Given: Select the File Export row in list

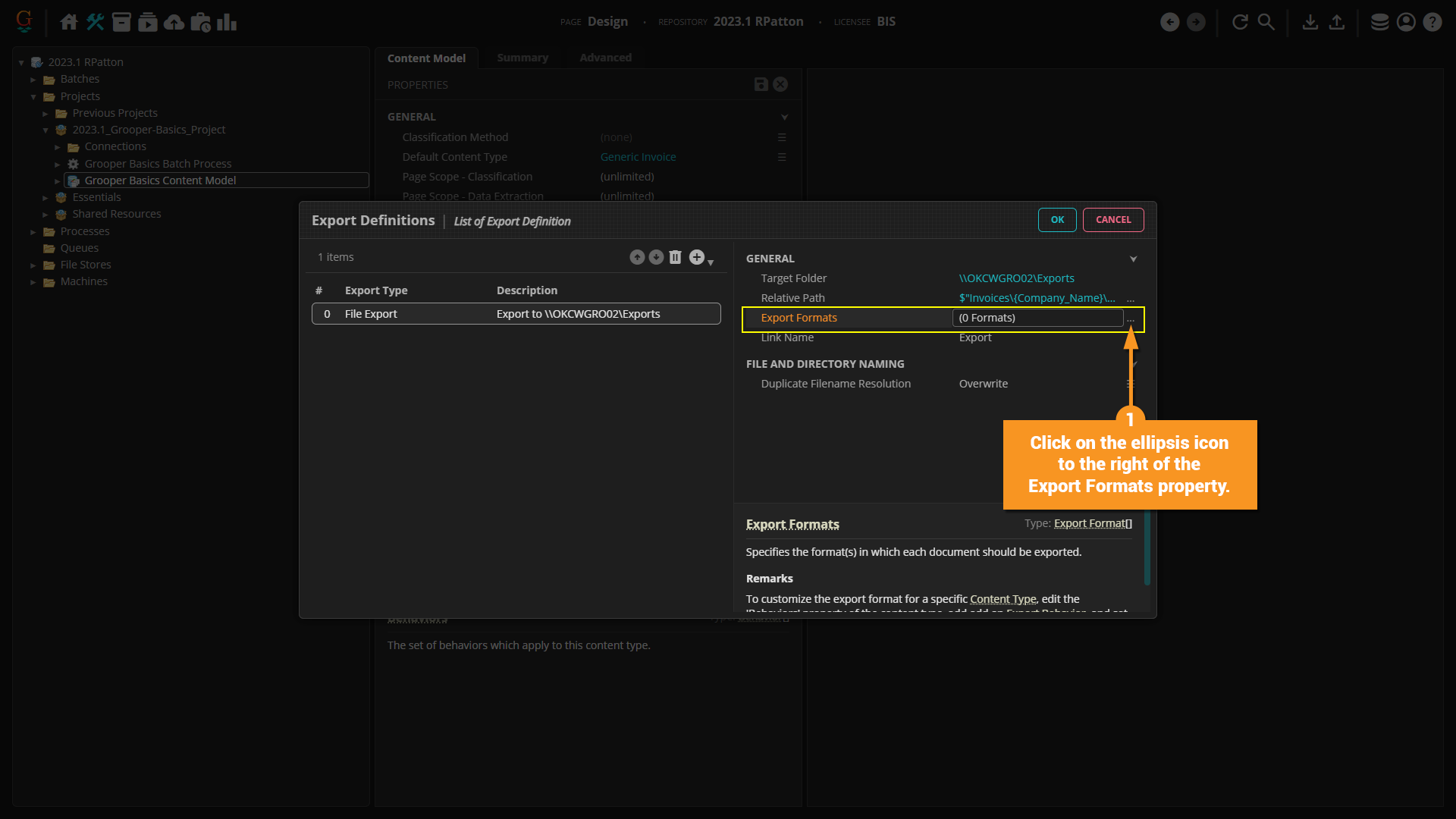Looking at the screenshot, I should [516, 314].
